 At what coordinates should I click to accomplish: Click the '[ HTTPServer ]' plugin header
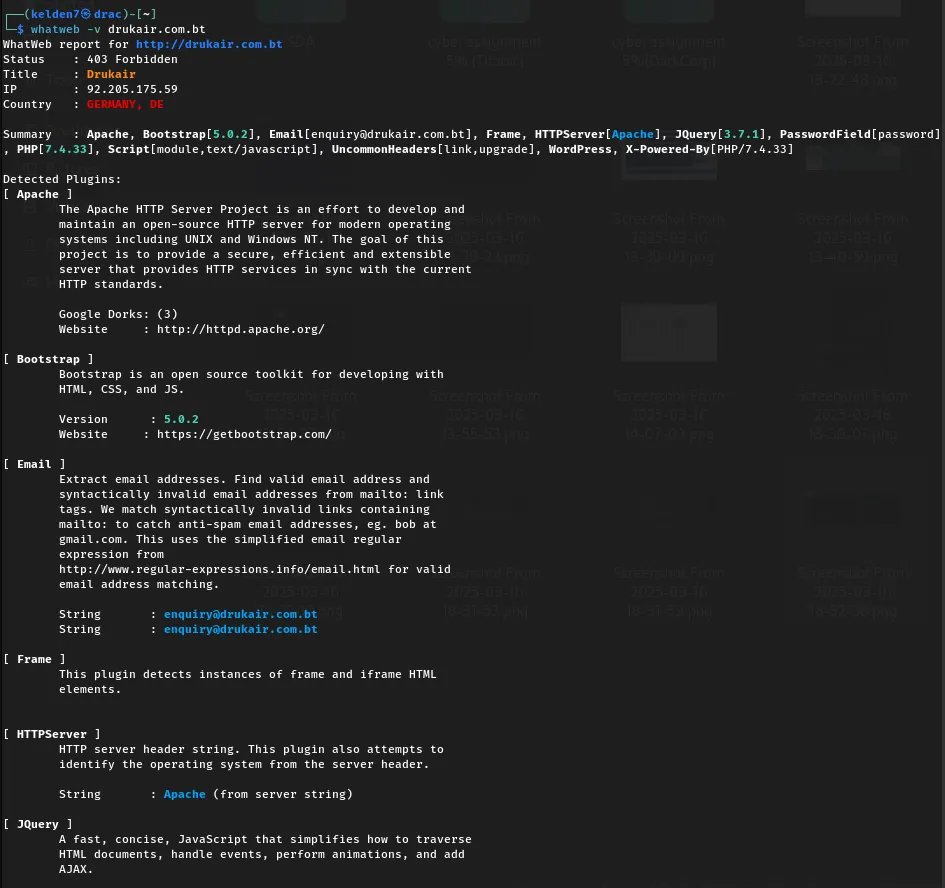tap(52, 734)
